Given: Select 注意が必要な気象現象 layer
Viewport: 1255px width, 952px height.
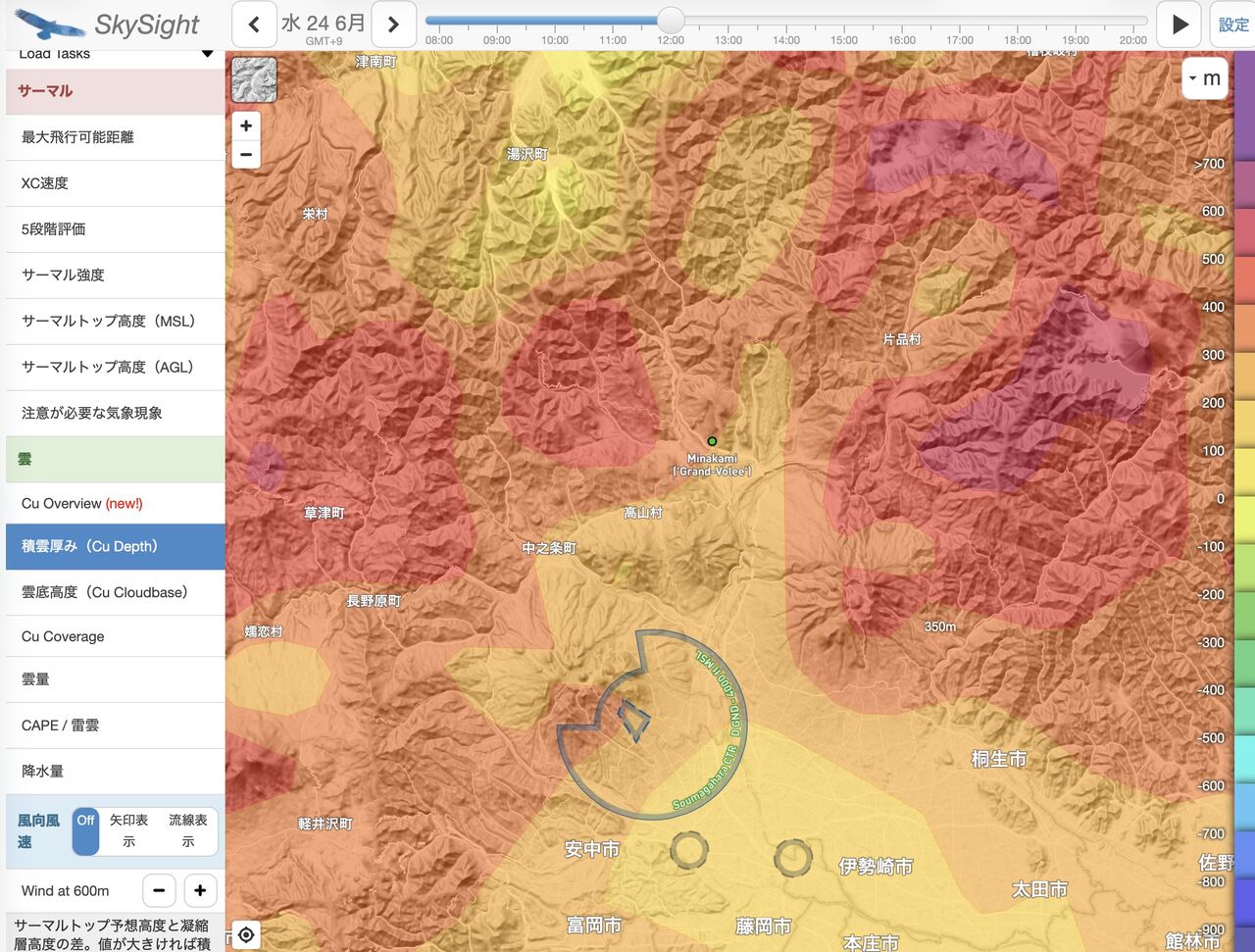Looking at the screenshot, I should click(x=116, y=414).
